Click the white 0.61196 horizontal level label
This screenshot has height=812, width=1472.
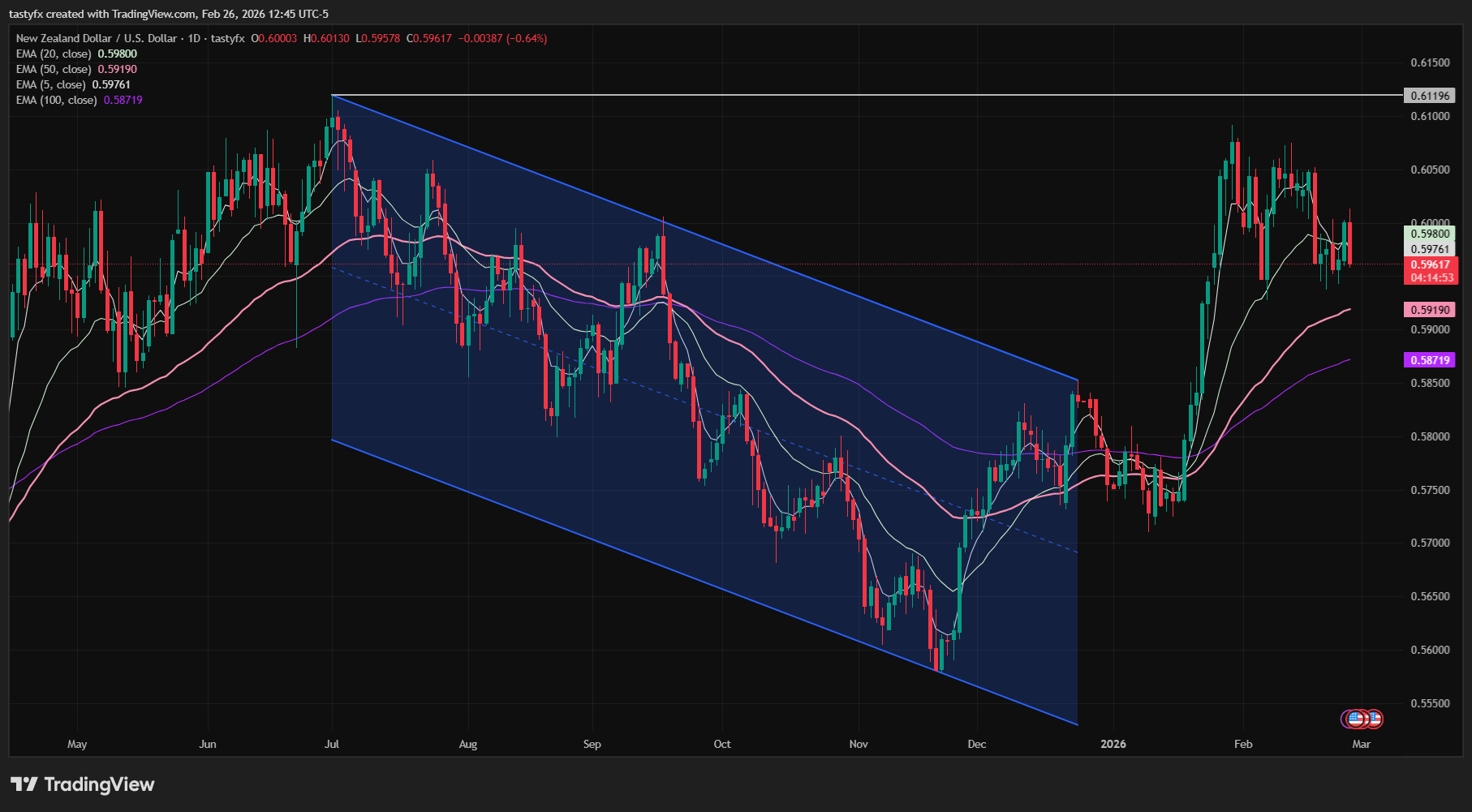pos(1431,96)
